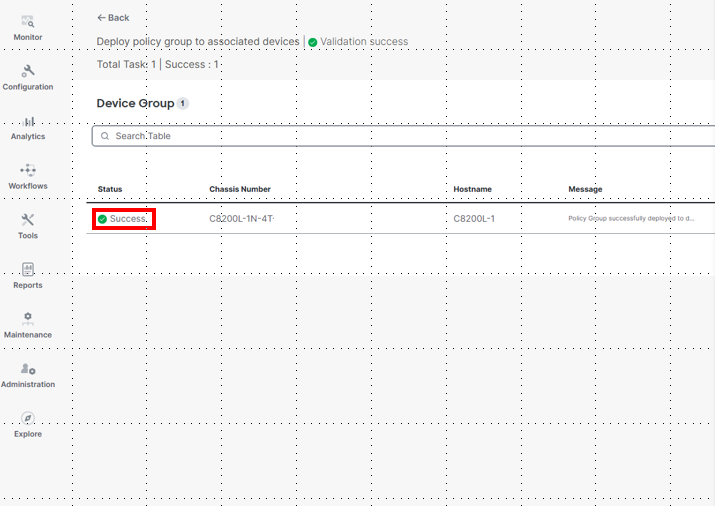Sort by the Hostname column header

[x=472, y=189]
